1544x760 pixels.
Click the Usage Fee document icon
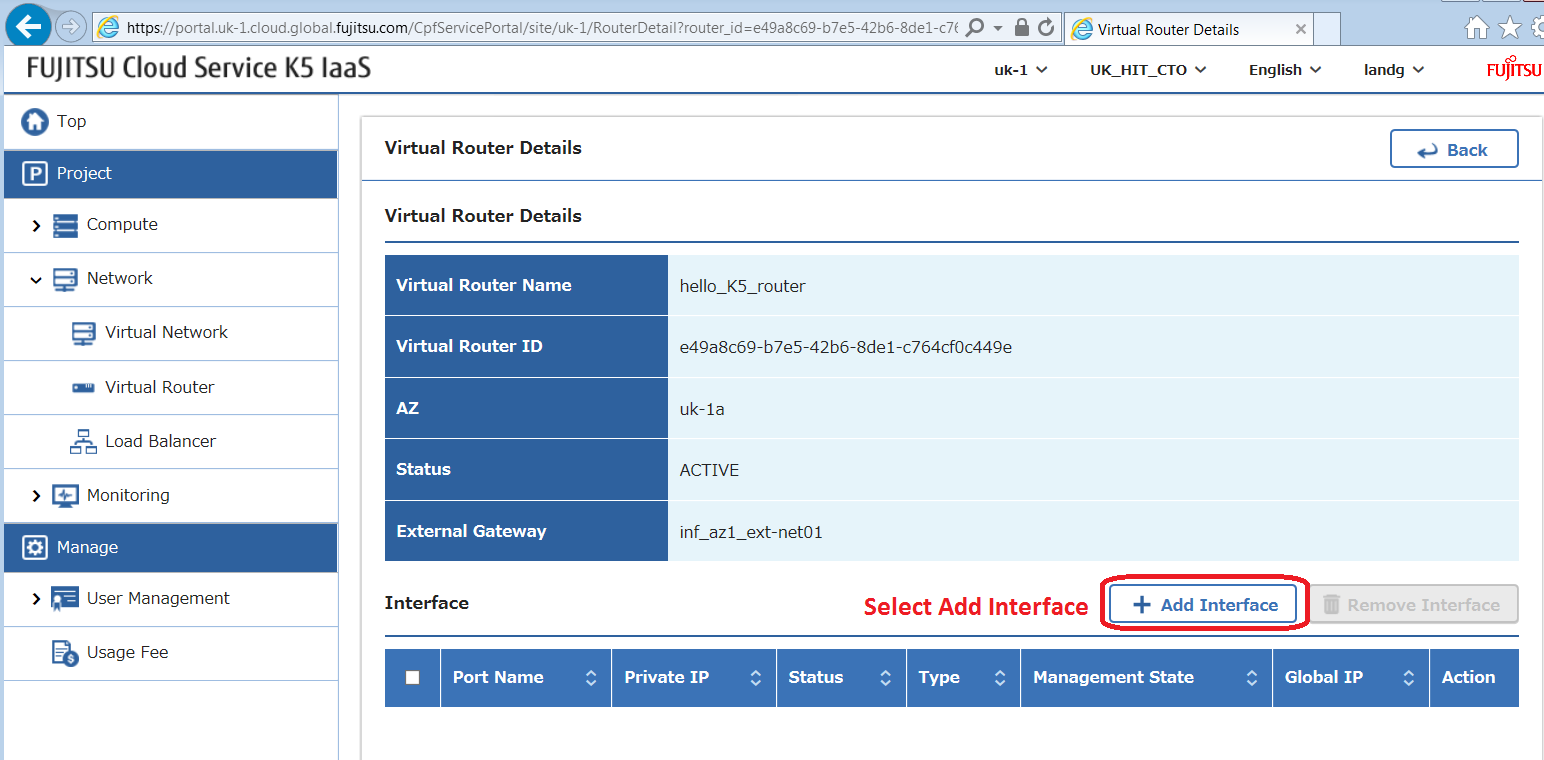65,653
